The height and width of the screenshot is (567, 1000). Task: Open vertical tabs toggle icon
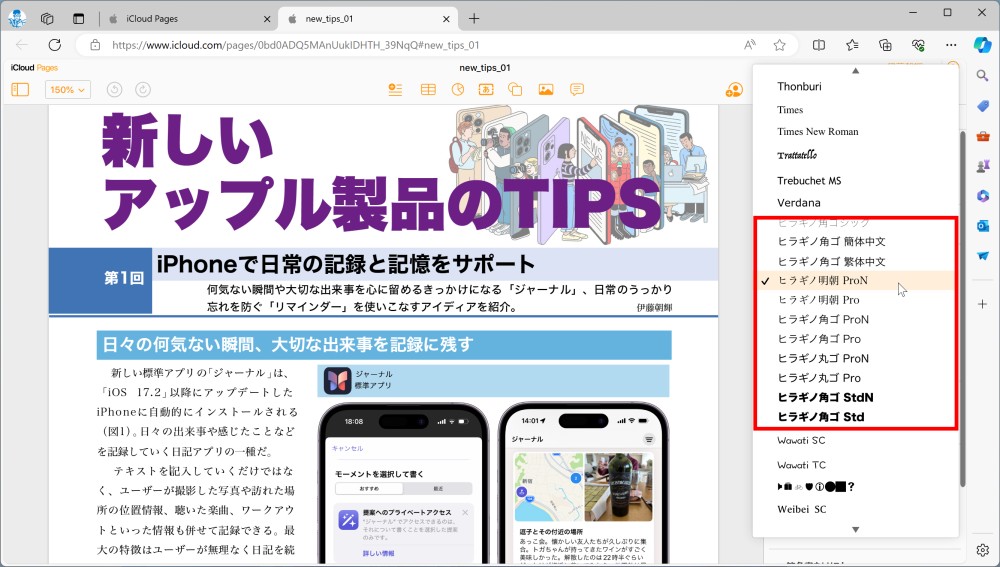click(78, 18)
